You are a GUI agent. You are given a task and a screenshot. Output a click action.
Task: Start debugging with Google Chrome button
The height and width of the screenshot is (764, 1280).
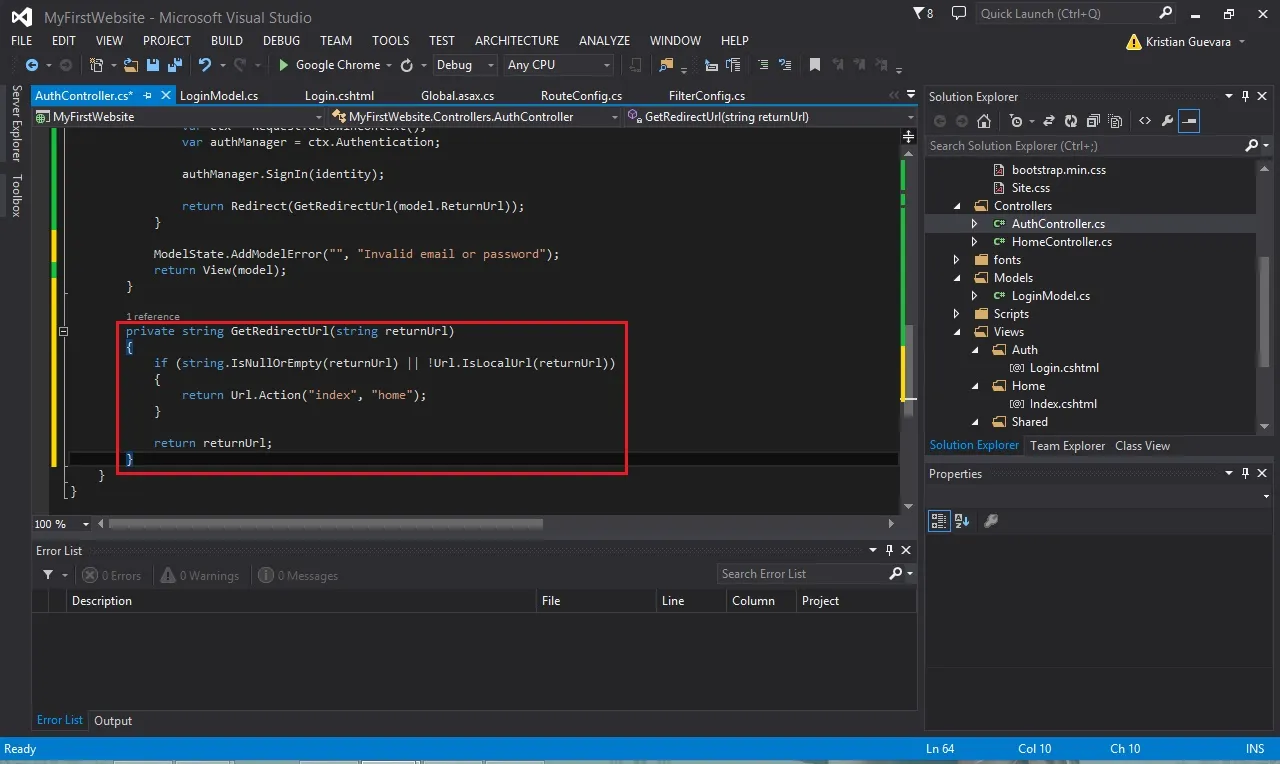point(329,65)
